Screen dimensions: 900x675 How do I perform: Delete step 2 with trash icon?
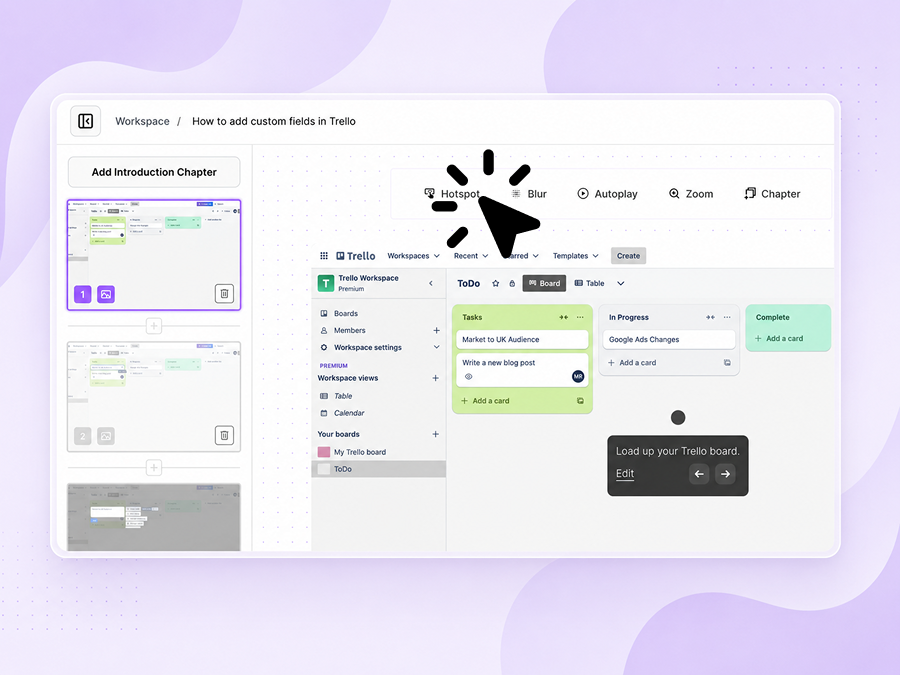click(224, 436)
